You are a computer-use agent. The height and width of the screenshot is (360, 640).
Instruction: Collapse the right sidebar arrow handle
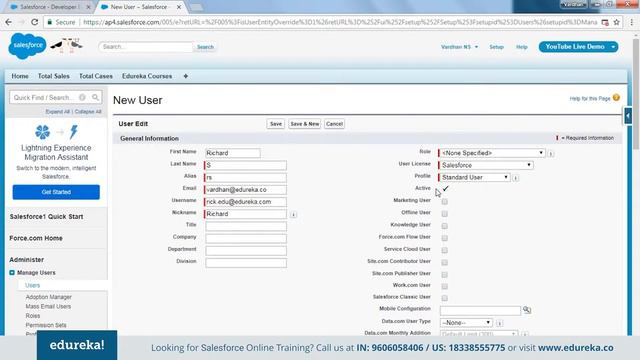pos(628,116)
